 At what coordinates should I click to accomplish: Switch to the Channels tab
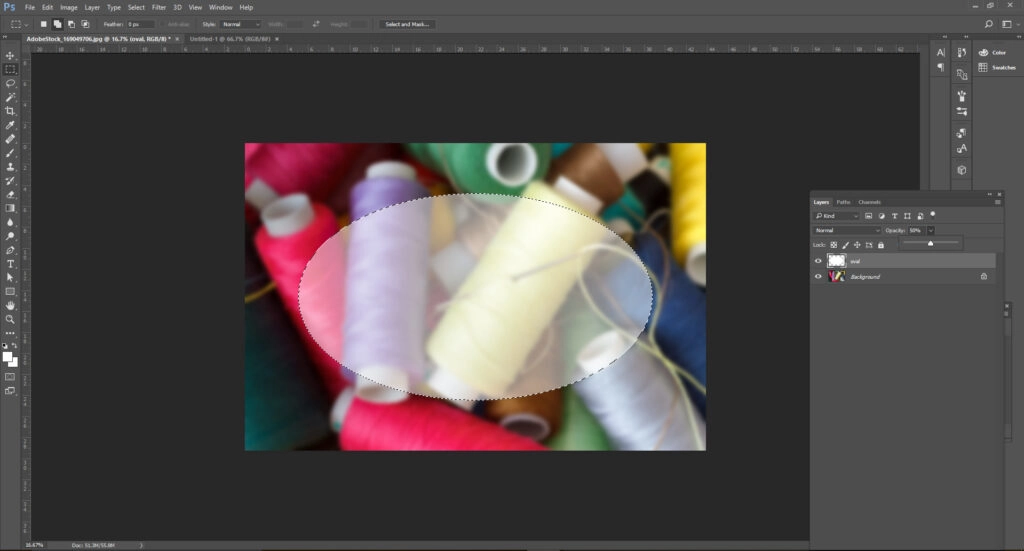(869, 202)
